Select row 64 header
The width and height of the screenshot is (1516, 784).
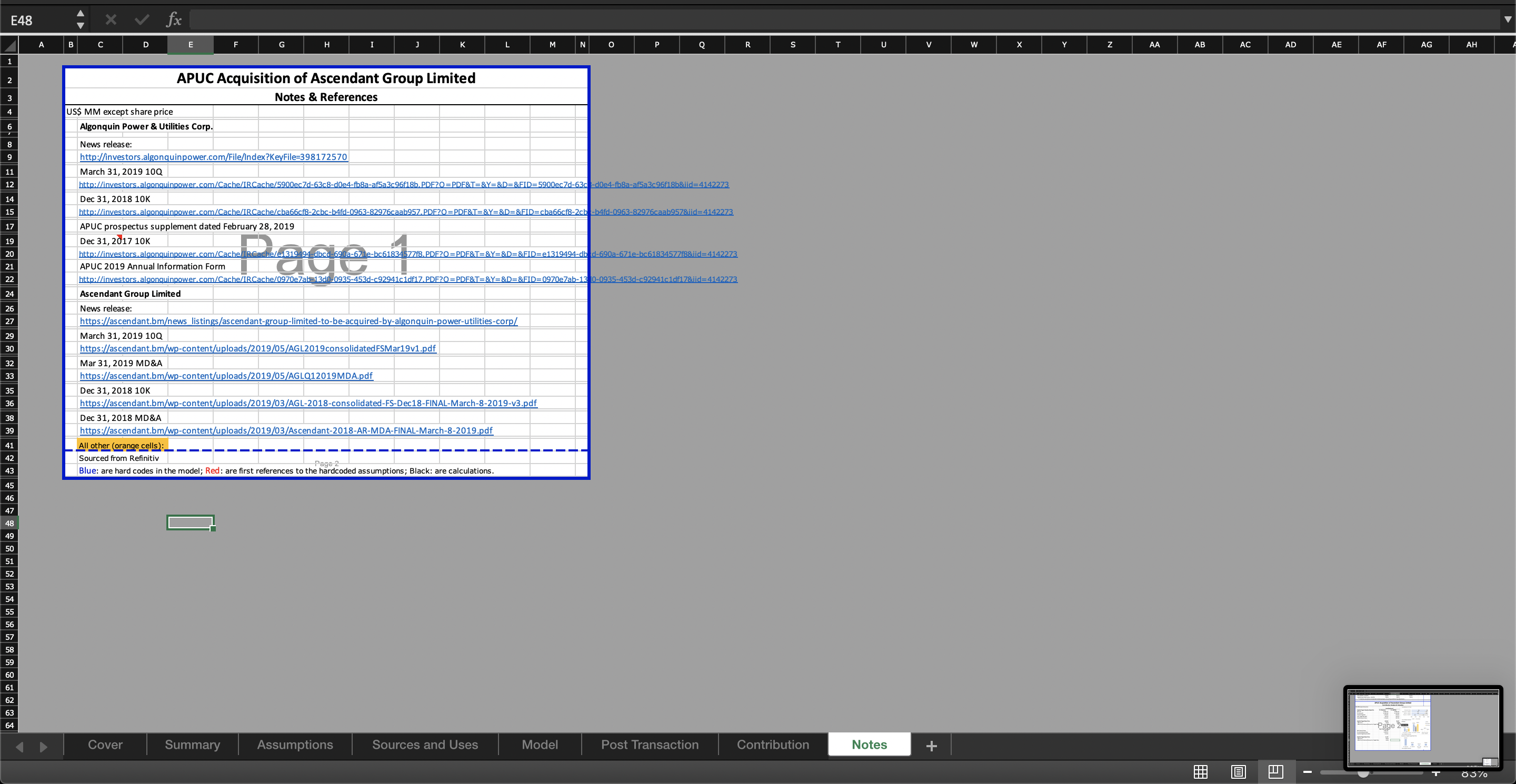pyautogui.click(x=9, y=725)
